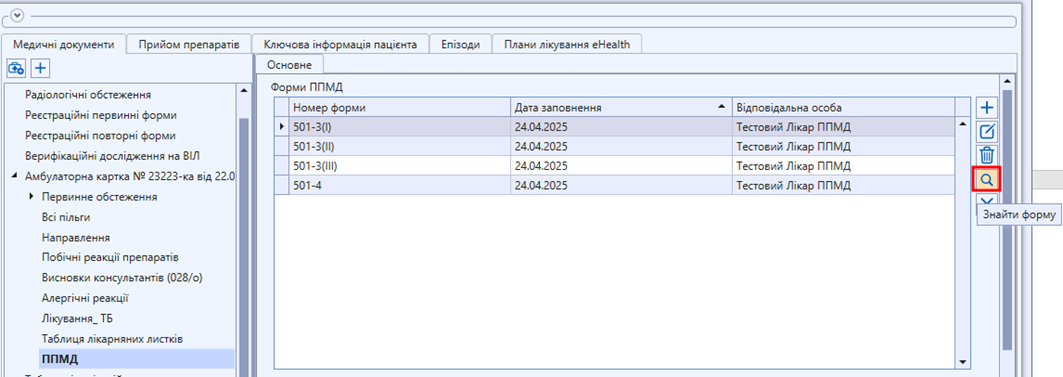Screen dimensions: 1063x377
Task: Select Алергічні реакції tree item
Action: click(85, 299)
